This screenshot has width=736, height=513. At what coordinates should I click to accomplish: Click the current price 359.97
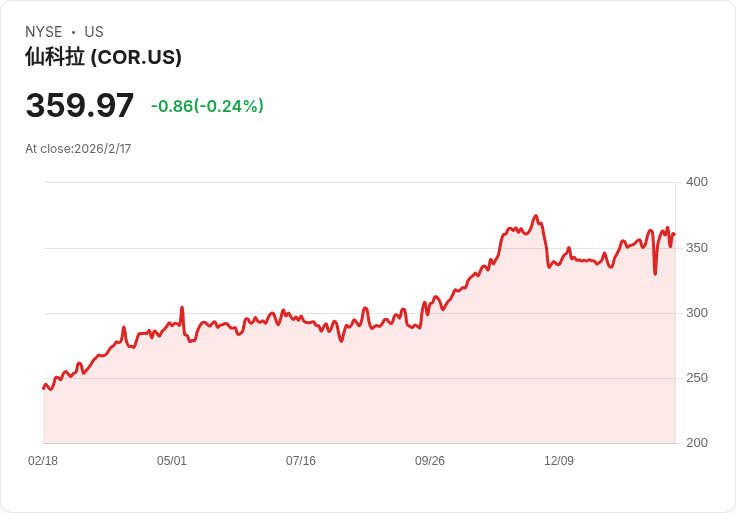(80, 105)
